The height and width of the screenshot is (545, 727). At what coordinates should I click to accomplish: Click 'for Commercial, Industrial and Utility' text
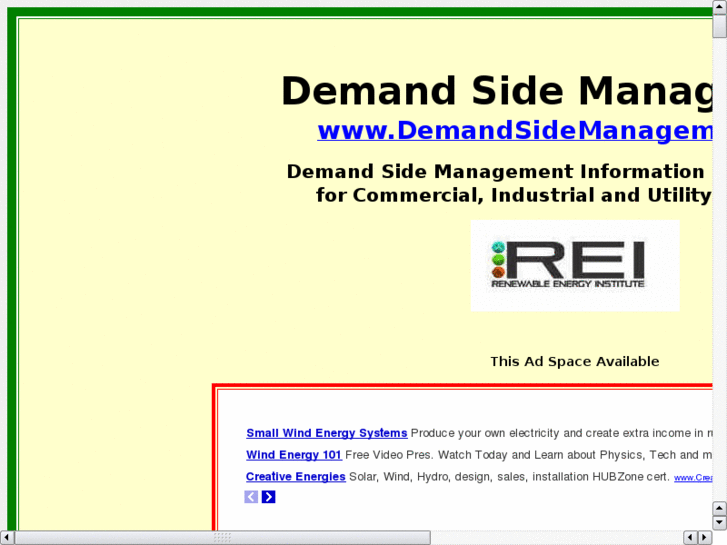click(x=514, y=195)
